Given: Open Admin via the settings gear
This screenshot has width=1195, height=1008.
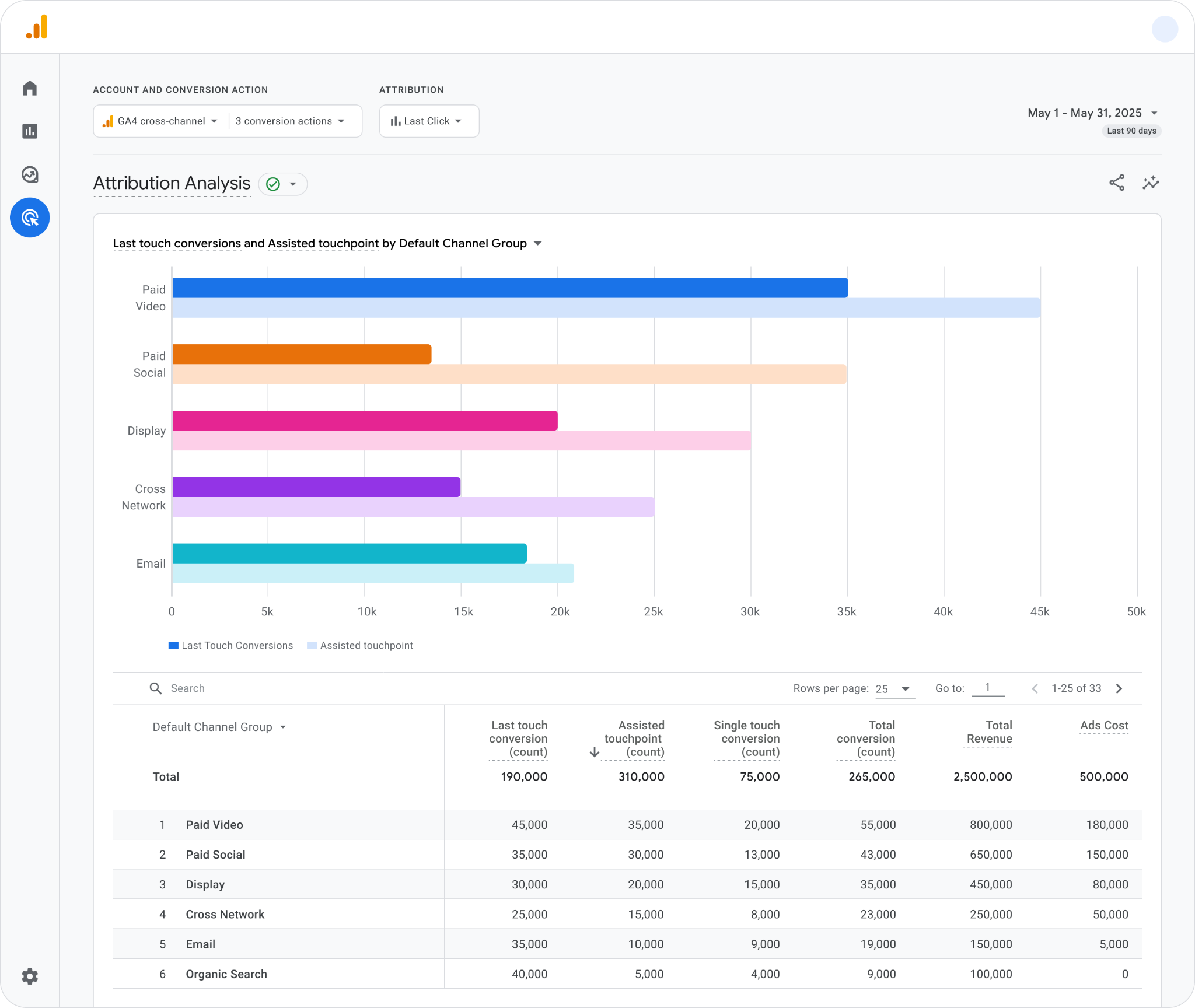Looking at the screenshot, I should pos(30,977).
